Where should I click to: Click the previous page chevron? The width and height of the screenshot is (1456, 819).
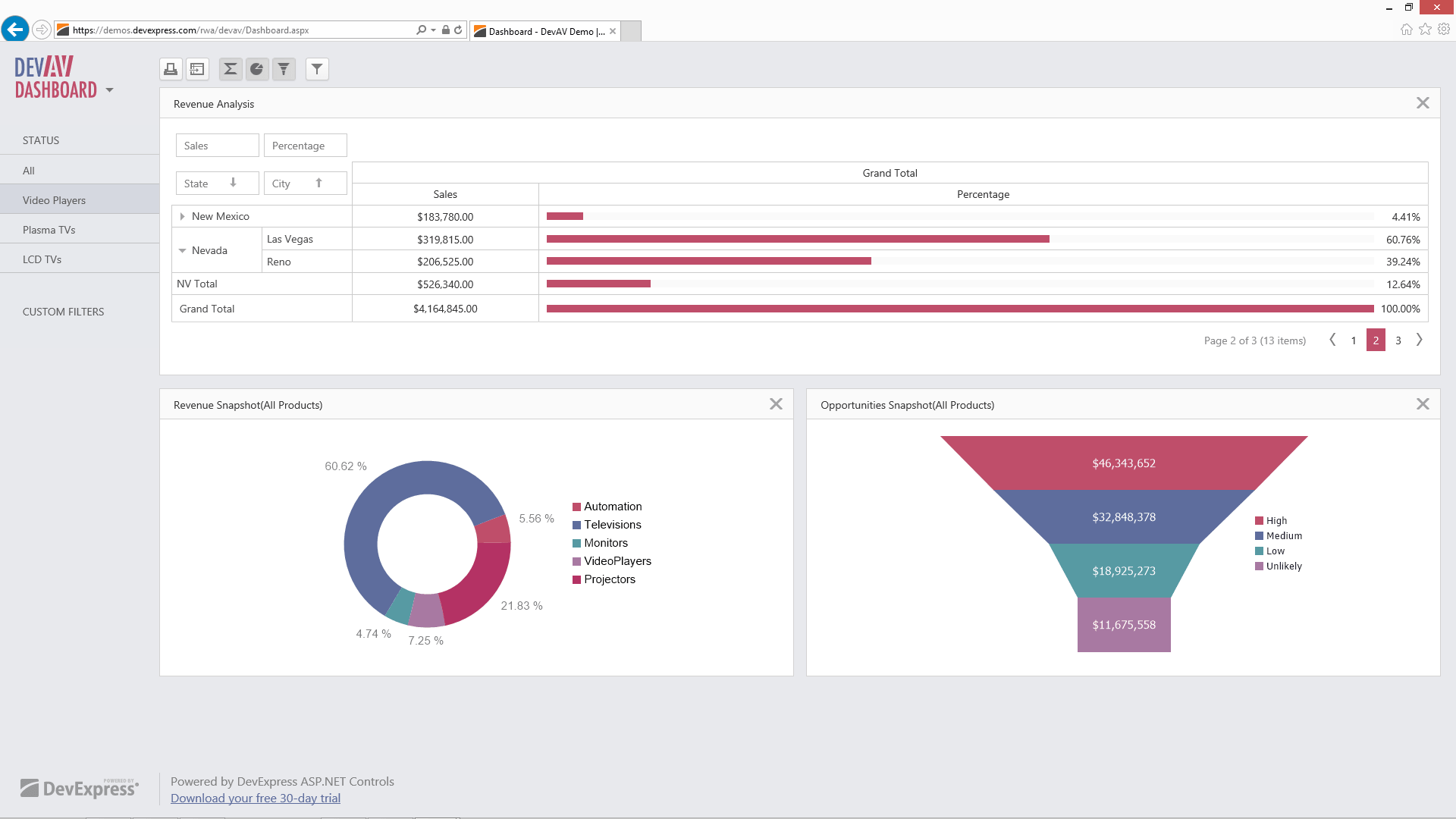tap(1332, 340)
